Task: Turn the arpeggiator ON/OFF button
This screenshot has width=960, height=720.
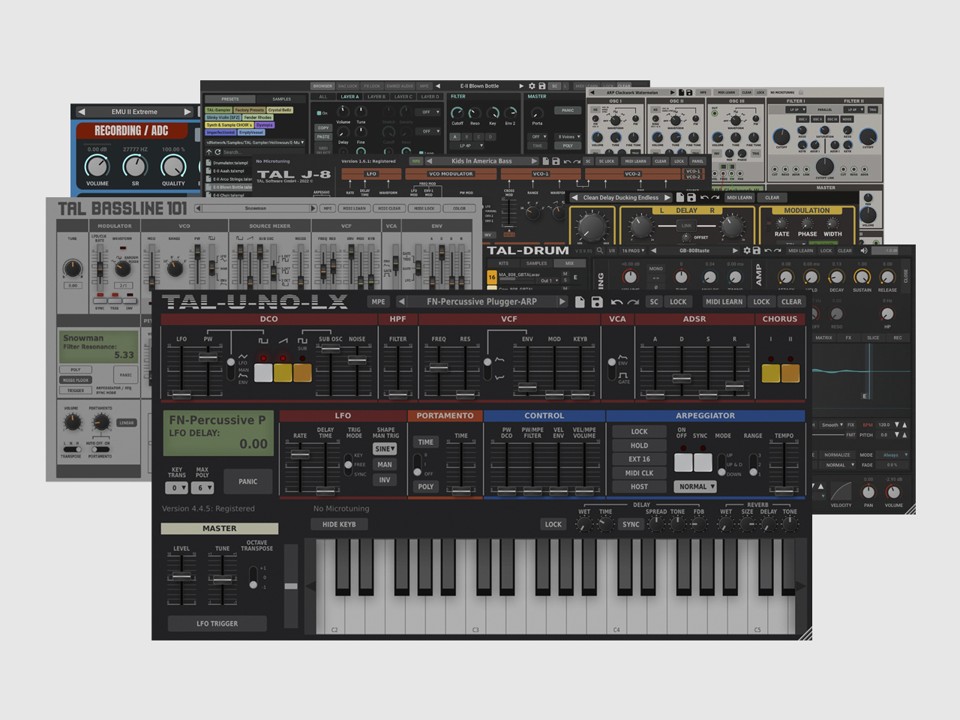Action: tap(683, 462)
